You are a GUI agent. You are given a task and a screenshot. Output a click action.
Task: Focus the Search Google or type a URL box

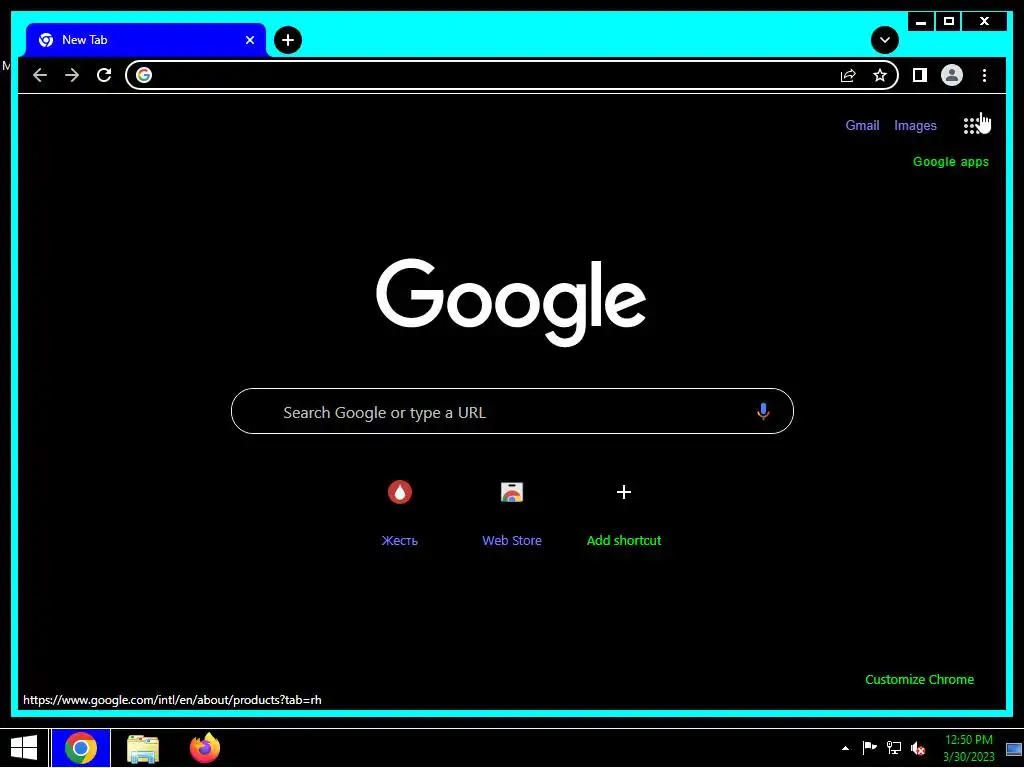[x=512, y=411]
